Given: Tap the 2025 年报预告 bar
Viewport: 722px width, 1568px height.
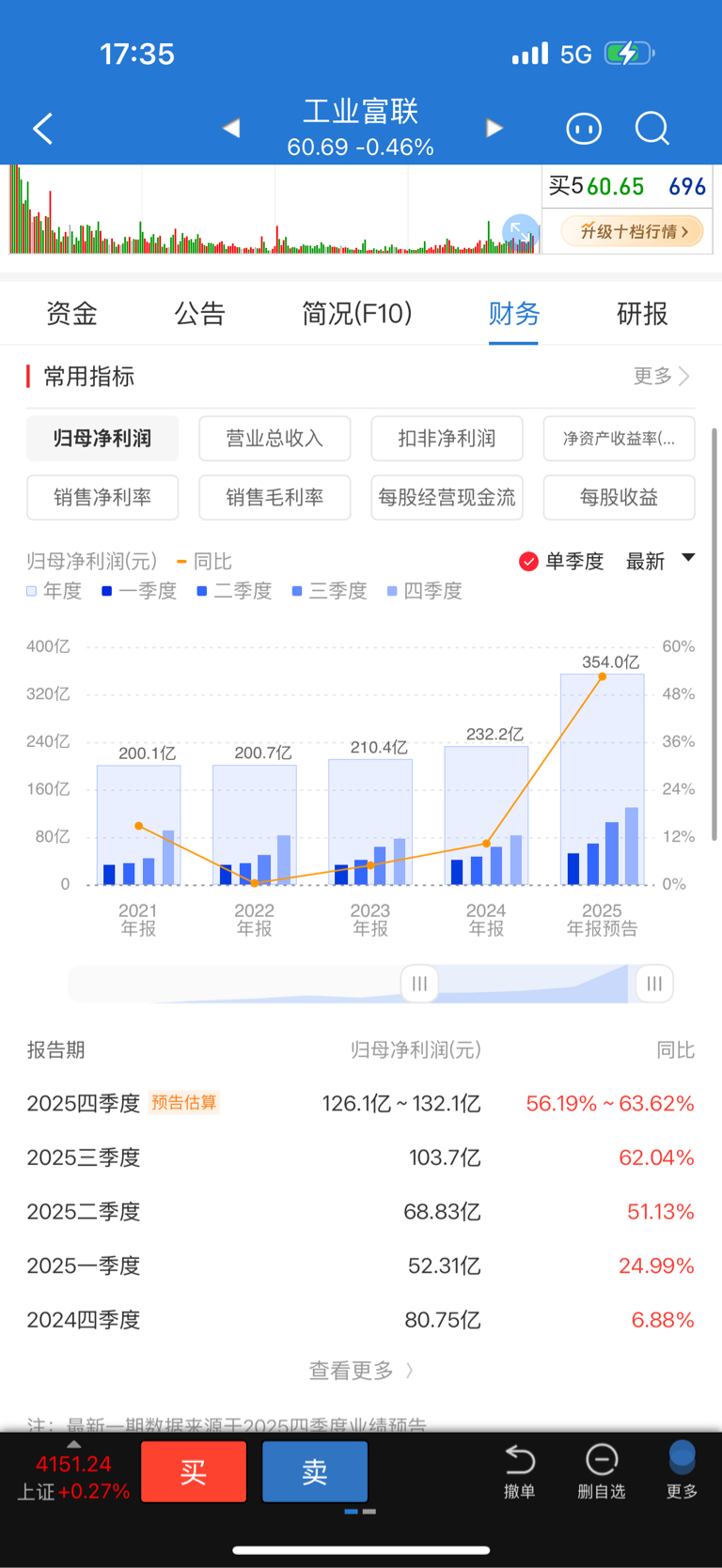Looking at the screenshot, I should click(x=602, y=779).
